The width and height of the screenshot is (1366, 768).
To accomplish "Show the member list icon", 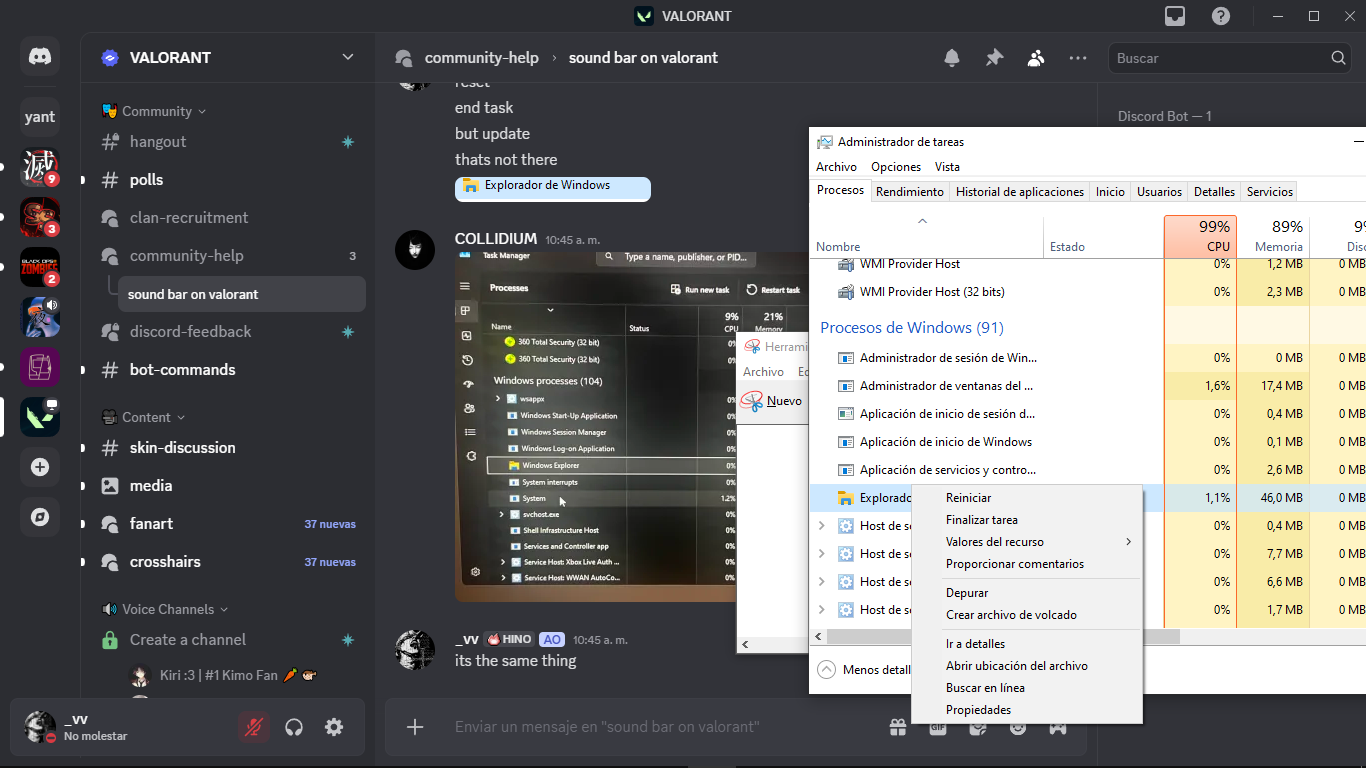I will 1036,58.
